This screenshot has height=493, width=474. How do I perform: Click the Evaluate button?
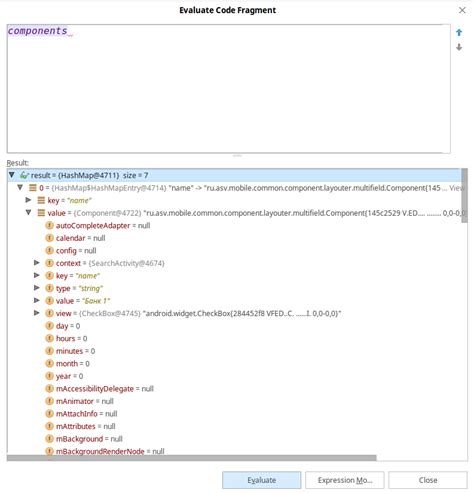click(x=262, y=480)
